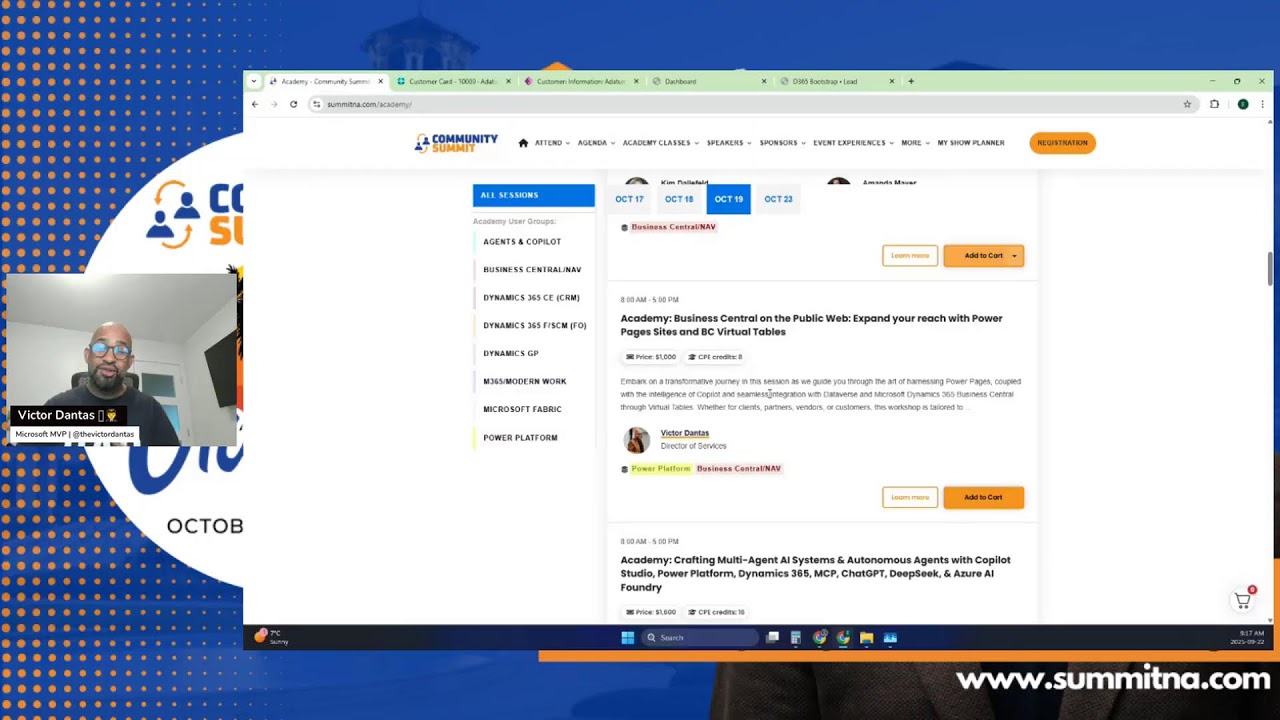
Task: Click Victor Dantas speaker photo thumbnail
Action: 636,439
